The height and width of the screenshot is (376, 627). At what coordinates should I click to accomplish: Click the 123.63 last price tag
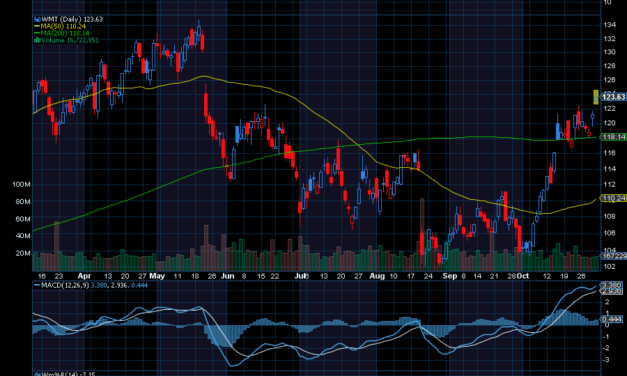point(613,97)
